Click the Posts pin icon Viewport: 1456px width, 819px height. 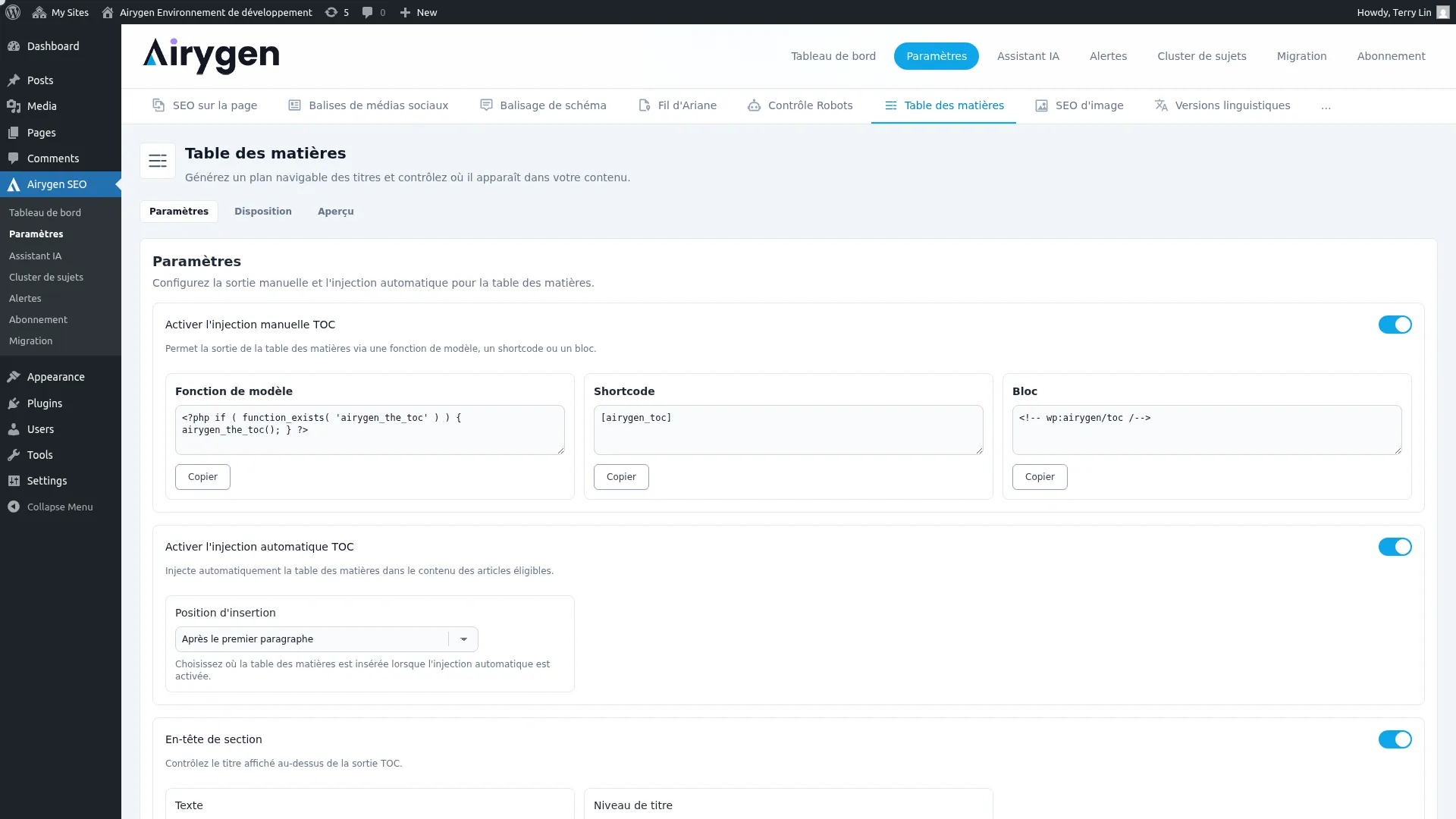tap(14, 80)
